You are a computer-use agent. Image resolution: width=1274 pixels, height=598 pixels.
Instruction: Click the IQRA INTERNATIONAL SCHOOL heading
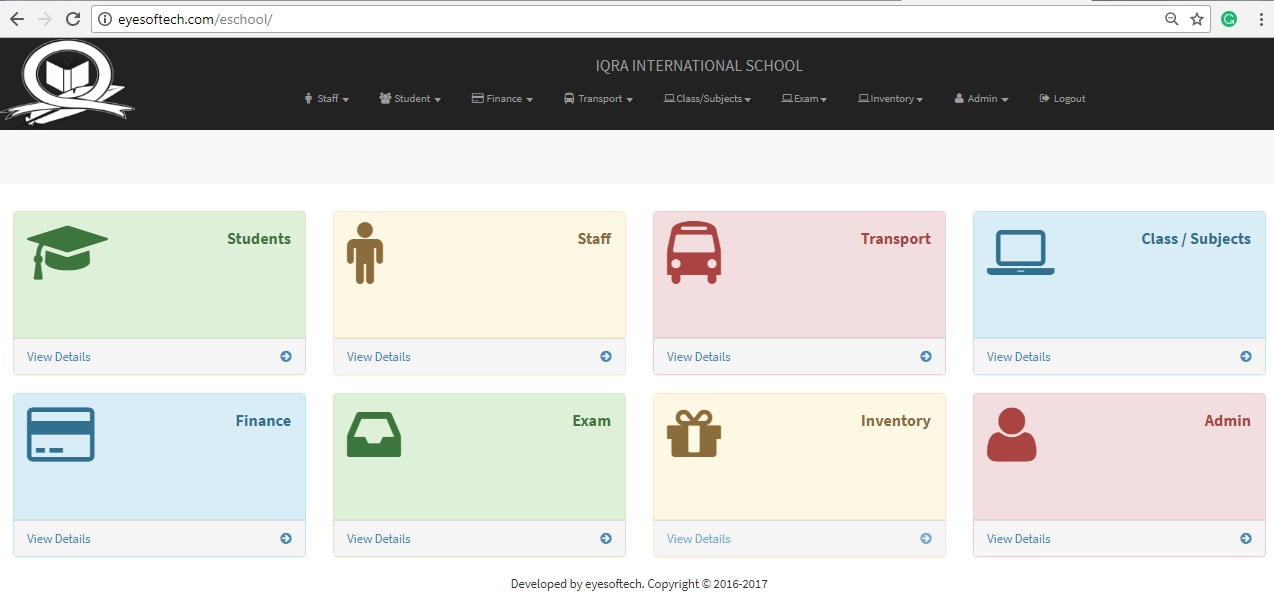click(699, 66)
